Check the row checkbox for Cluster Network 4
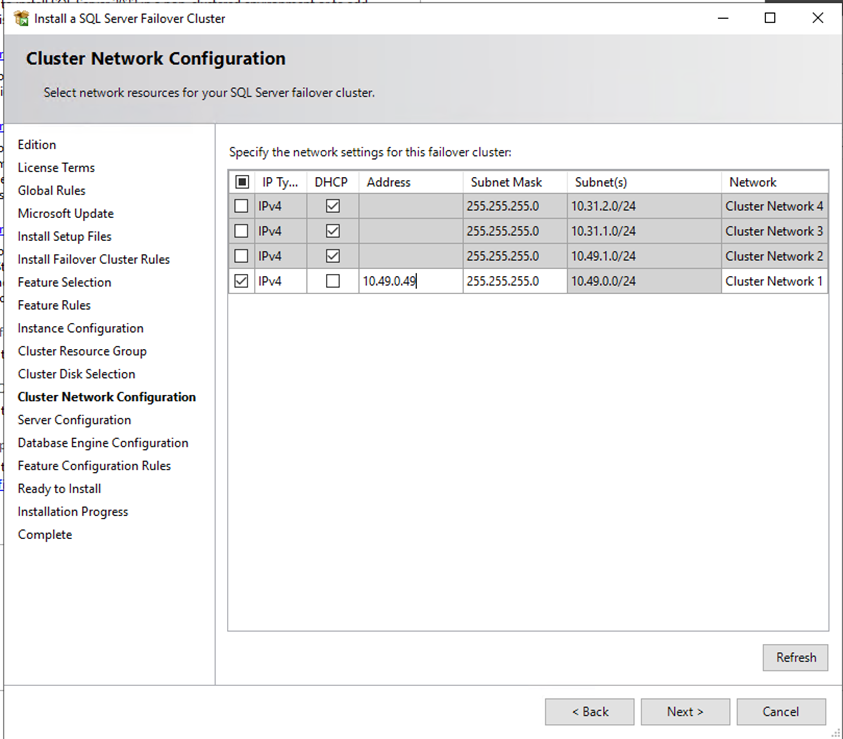This screenshot has height=739, width=843. pos(241,206)
